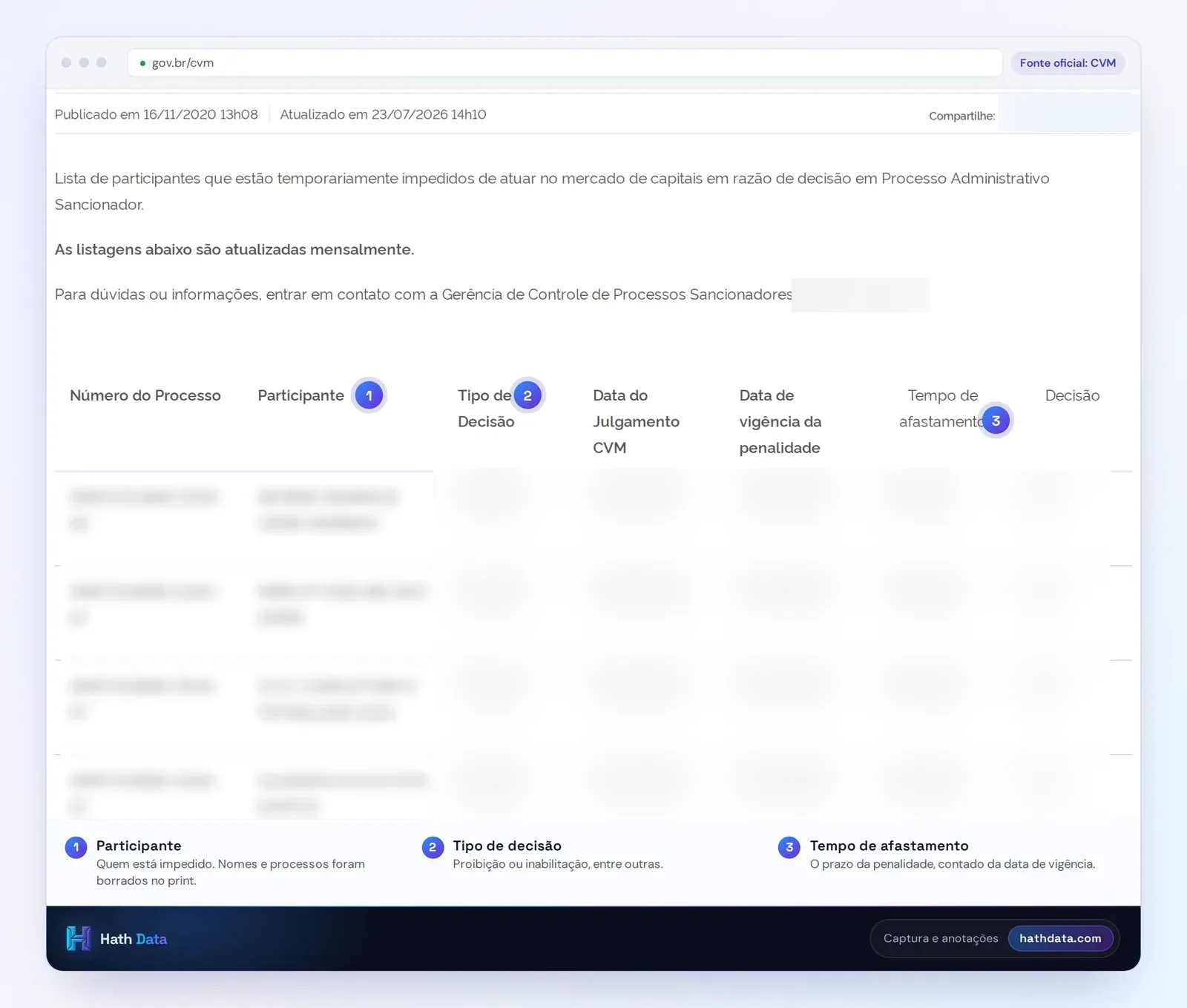Select the 'Número do Processo' column header
The width and height of the screenshot is (1187, 1008).
pyautogui.click(x=145, y=395)
